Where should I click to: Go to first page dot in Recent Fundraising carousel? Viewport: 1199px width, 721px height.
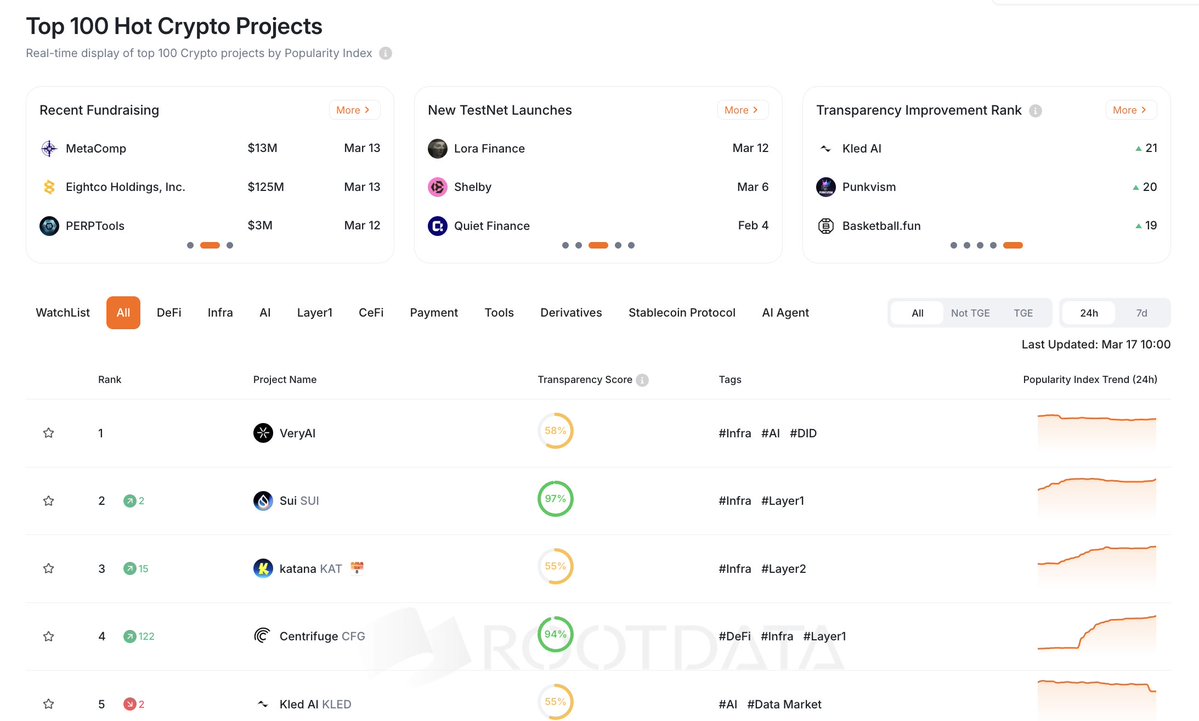pyautogui.click(x=190, y=245)
